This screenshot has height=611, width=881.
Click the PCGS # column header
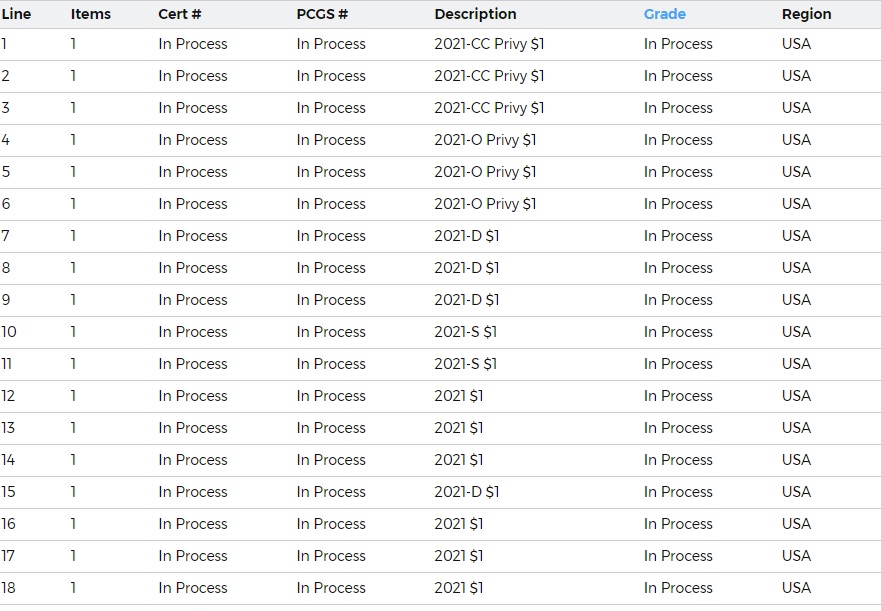click(x=322, y=14)
